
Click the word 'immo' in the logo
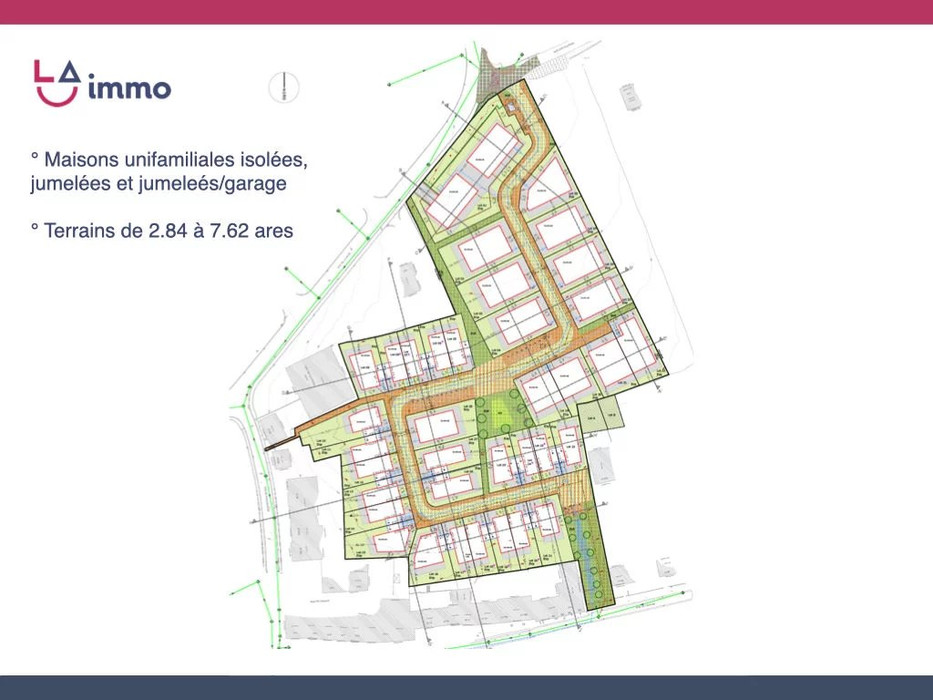click(x=129, y=88)
